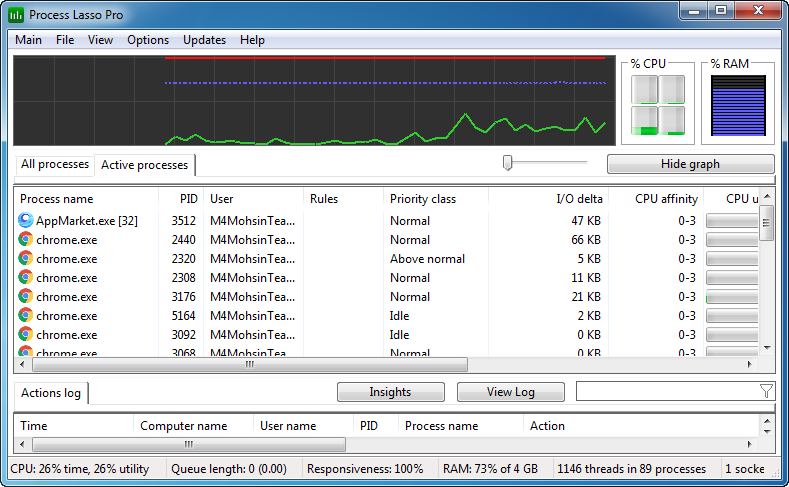Open the File menu
Viewport: 789px width, 487px height.
[65, 40]
